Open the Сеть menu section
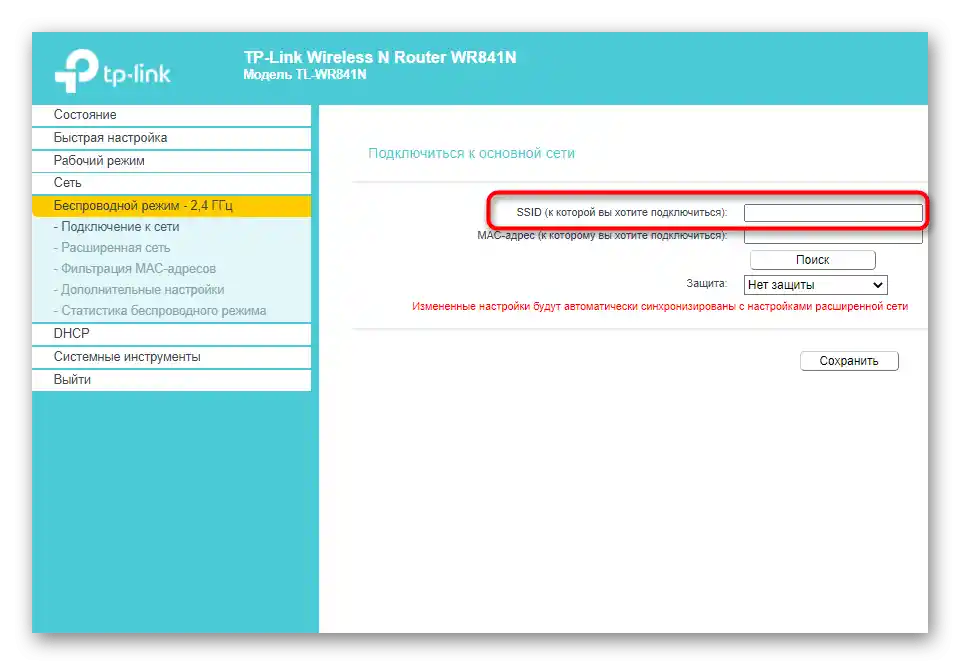The height and width of the screenshot is (665, 960). tap(171, 183)
